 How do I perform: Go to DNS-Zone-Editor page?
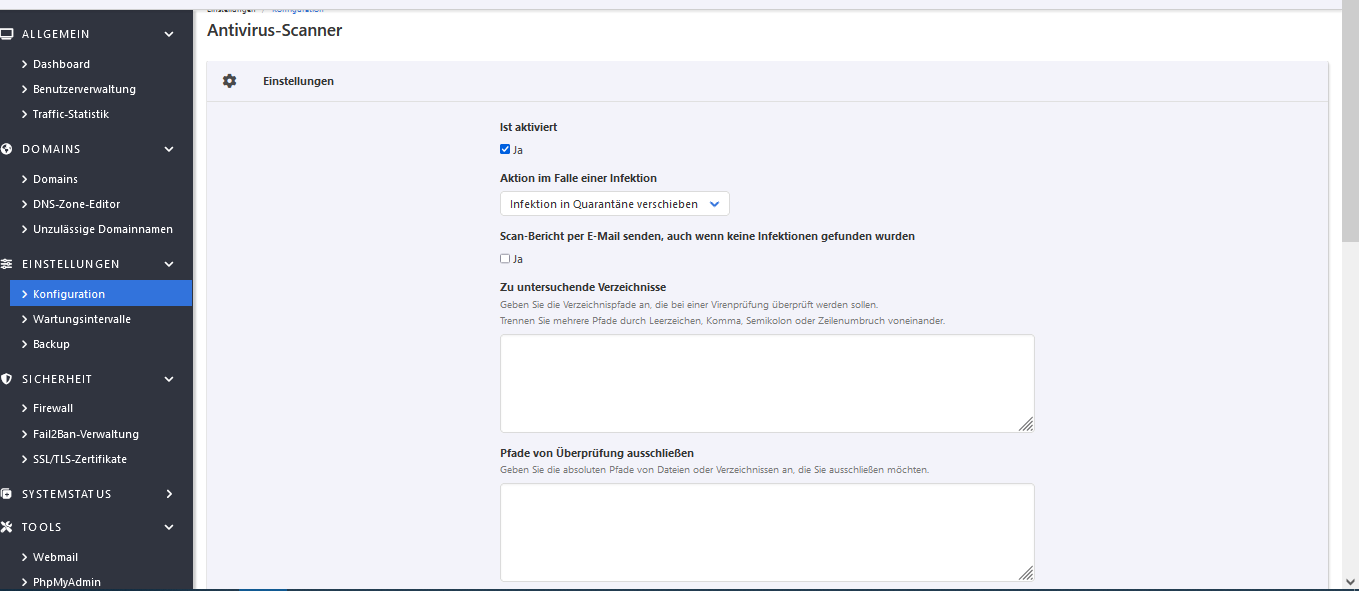pyautogui.click(x=76, y=204)
